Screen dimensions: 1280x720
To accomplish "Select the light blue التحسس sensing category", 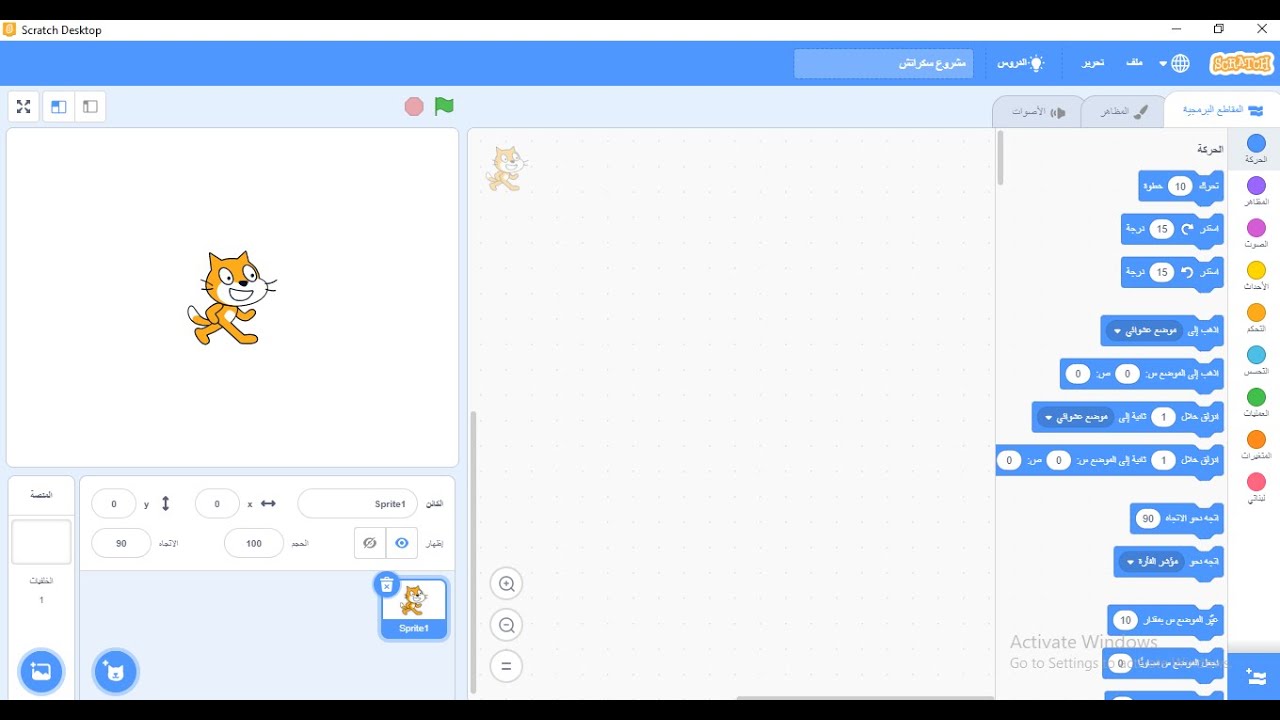I will [x=1256, y=361].
